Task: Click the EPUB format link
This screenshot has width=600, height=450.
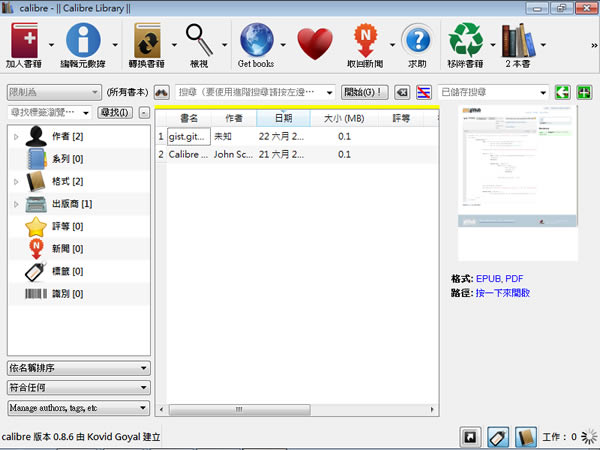Action: click(x=488, y=278)
